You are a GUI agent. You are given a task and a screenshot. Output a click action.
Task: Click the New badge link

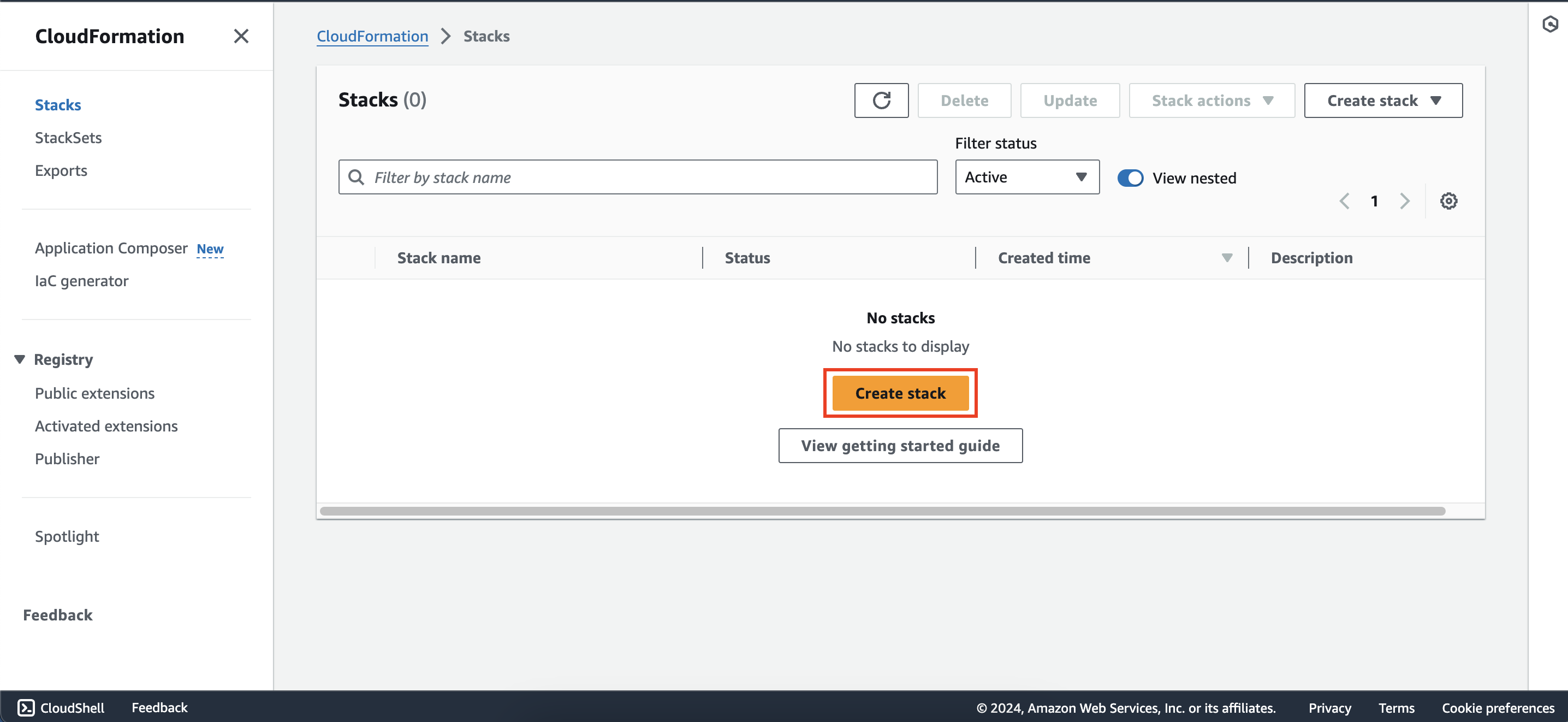coord(210,249)
